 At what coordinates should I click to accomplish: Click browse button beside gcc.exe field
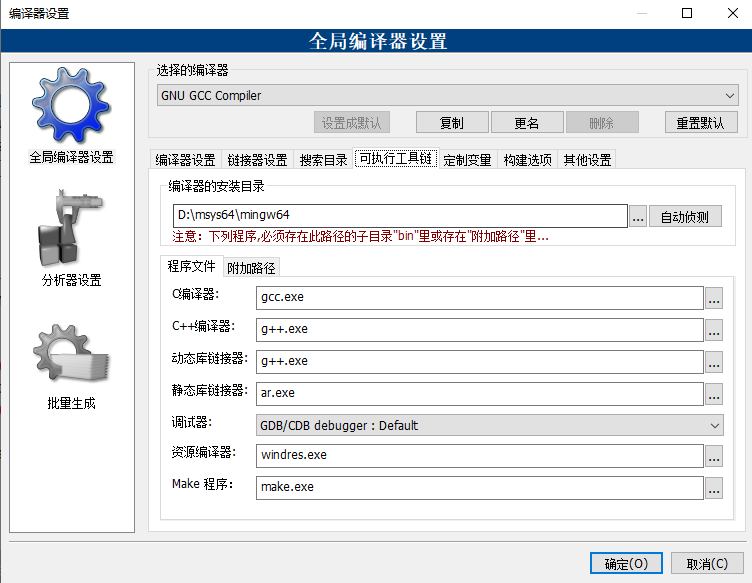(713, 298)
